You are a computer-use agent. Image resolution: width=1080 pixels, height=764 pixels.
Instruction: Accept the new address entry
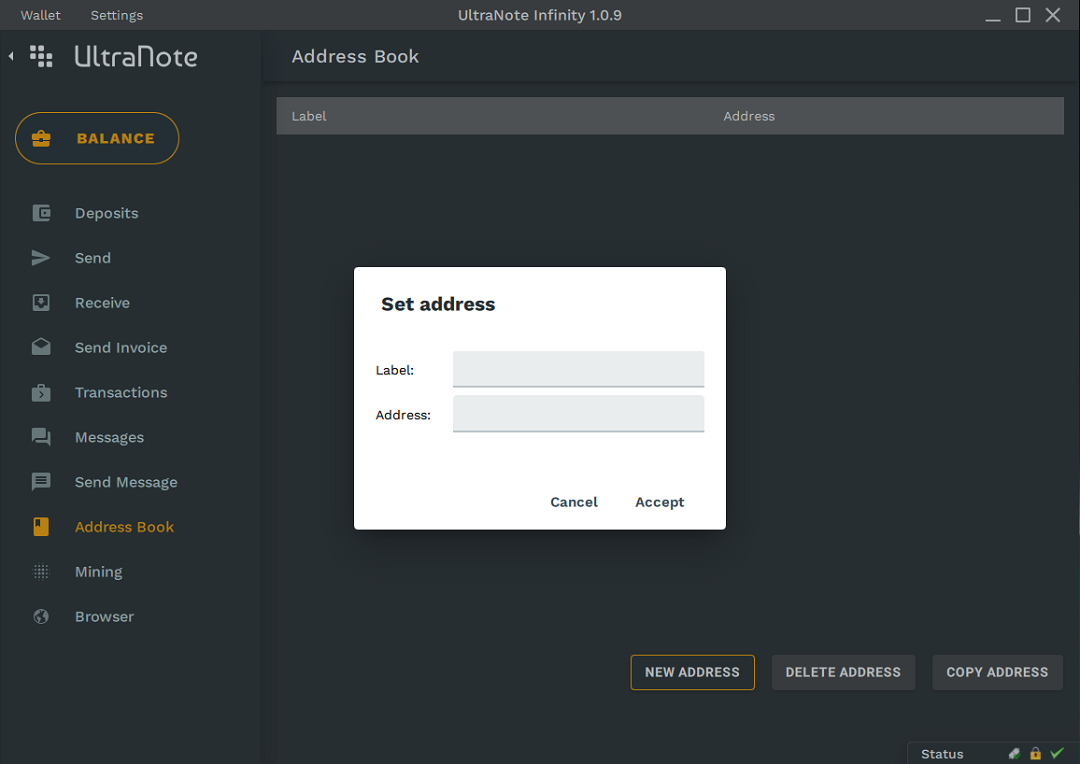point(660,502)
